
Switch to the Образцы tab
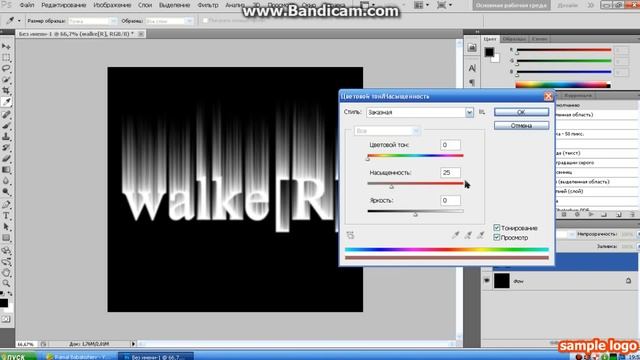[514, 39]
